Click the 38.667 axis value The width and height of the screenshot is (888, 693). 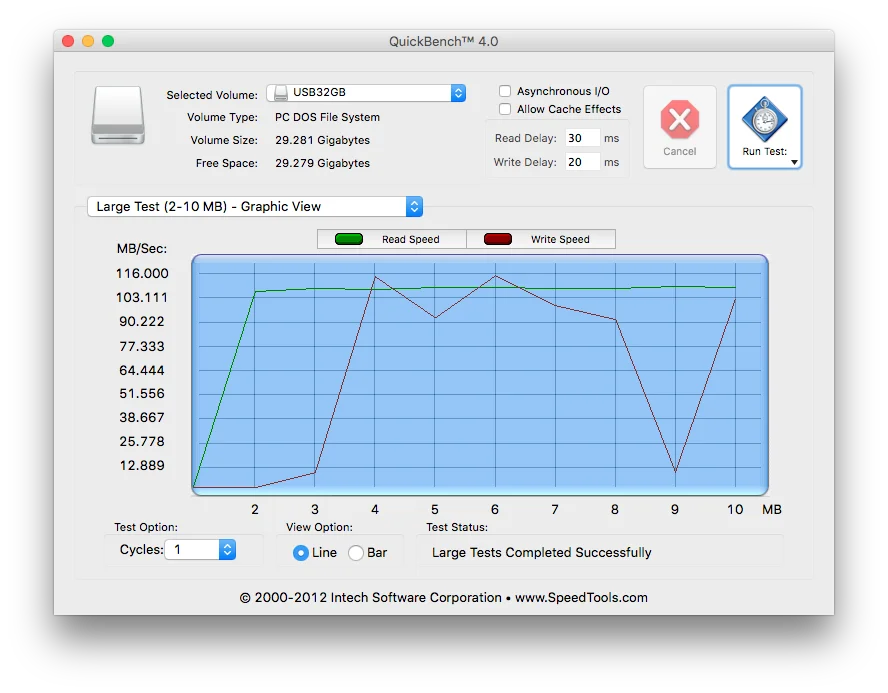coord(142,417)
